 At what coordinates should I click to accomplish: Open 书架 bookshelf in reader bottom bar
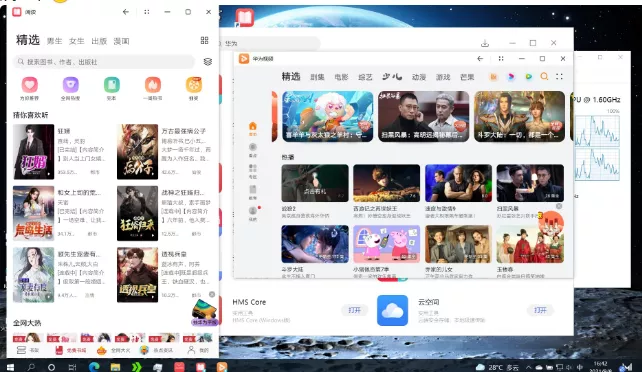click(x=28, y=350)
